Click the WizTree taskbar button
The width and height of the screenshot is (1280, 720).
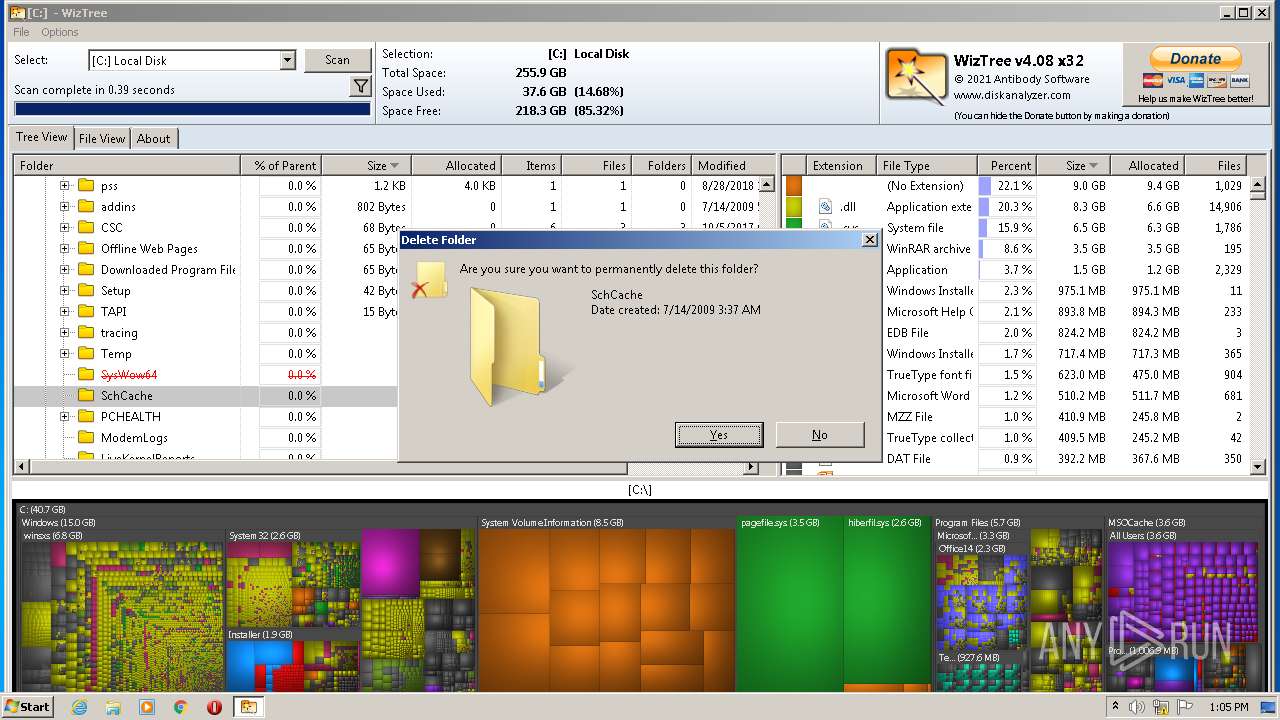(x=248, y=707)
